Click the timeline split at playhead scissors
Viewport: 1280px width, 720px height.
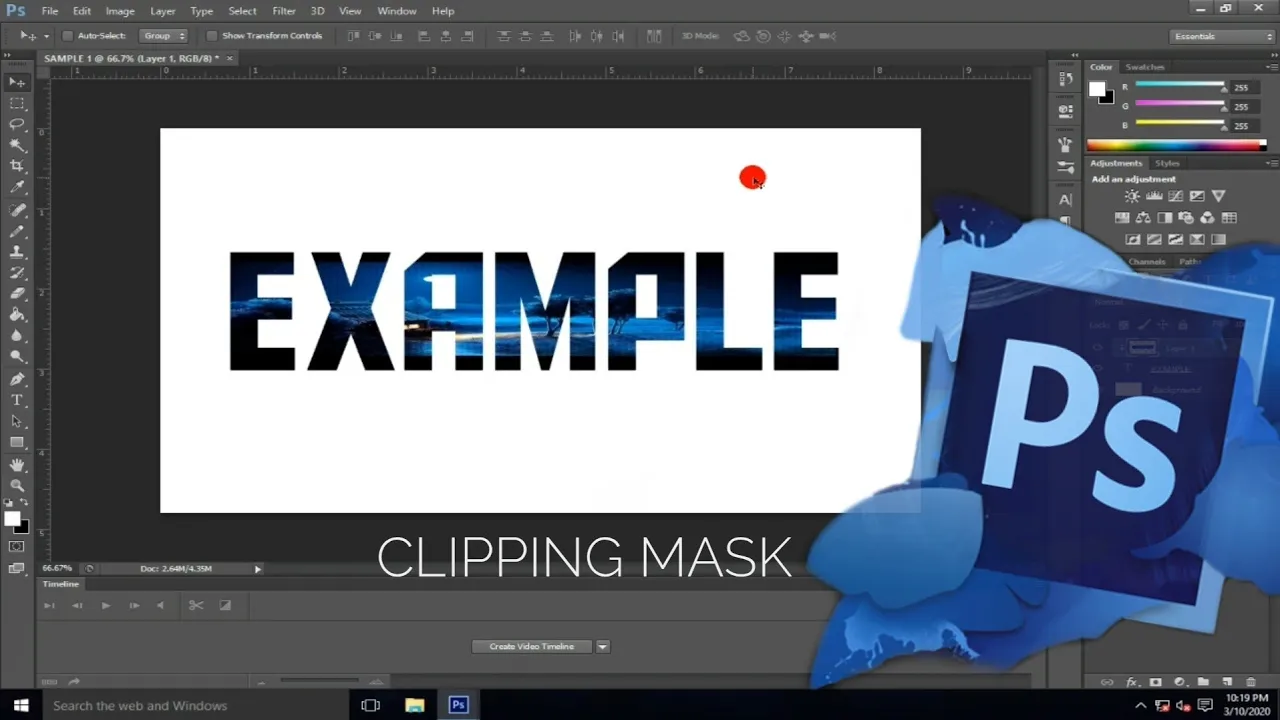[196, 605]
